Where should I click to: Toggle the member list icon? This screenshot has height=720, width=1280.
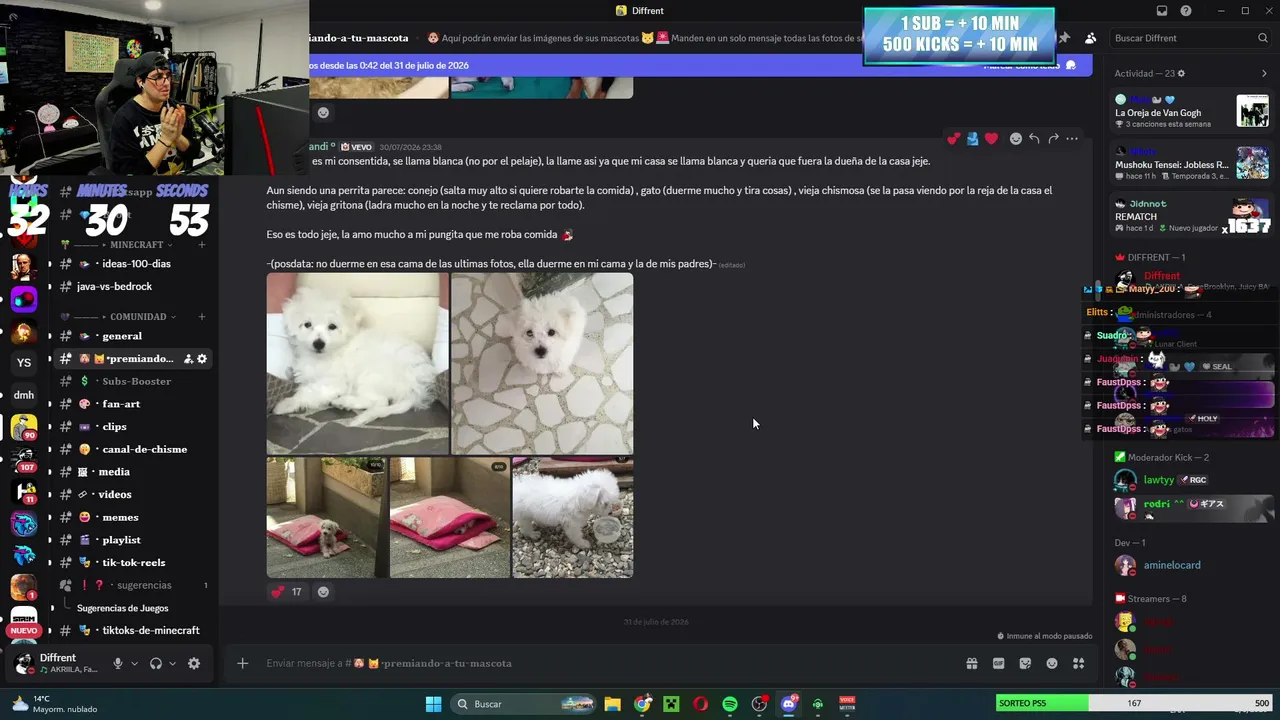(1090, 38)
